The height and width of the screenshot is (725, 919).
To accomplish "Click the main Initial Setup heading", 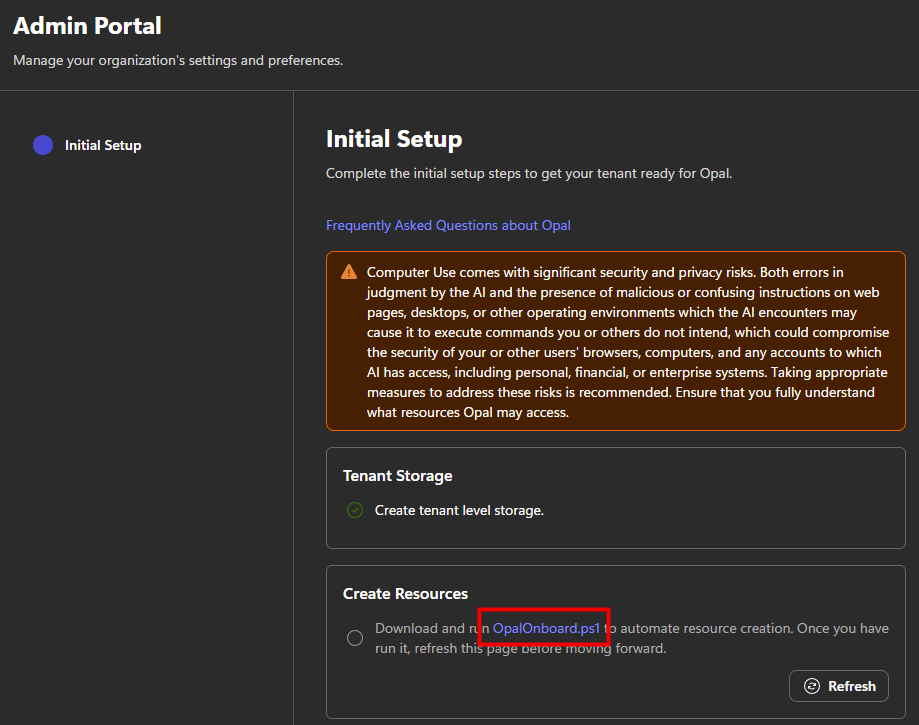I will coord(394,139).
